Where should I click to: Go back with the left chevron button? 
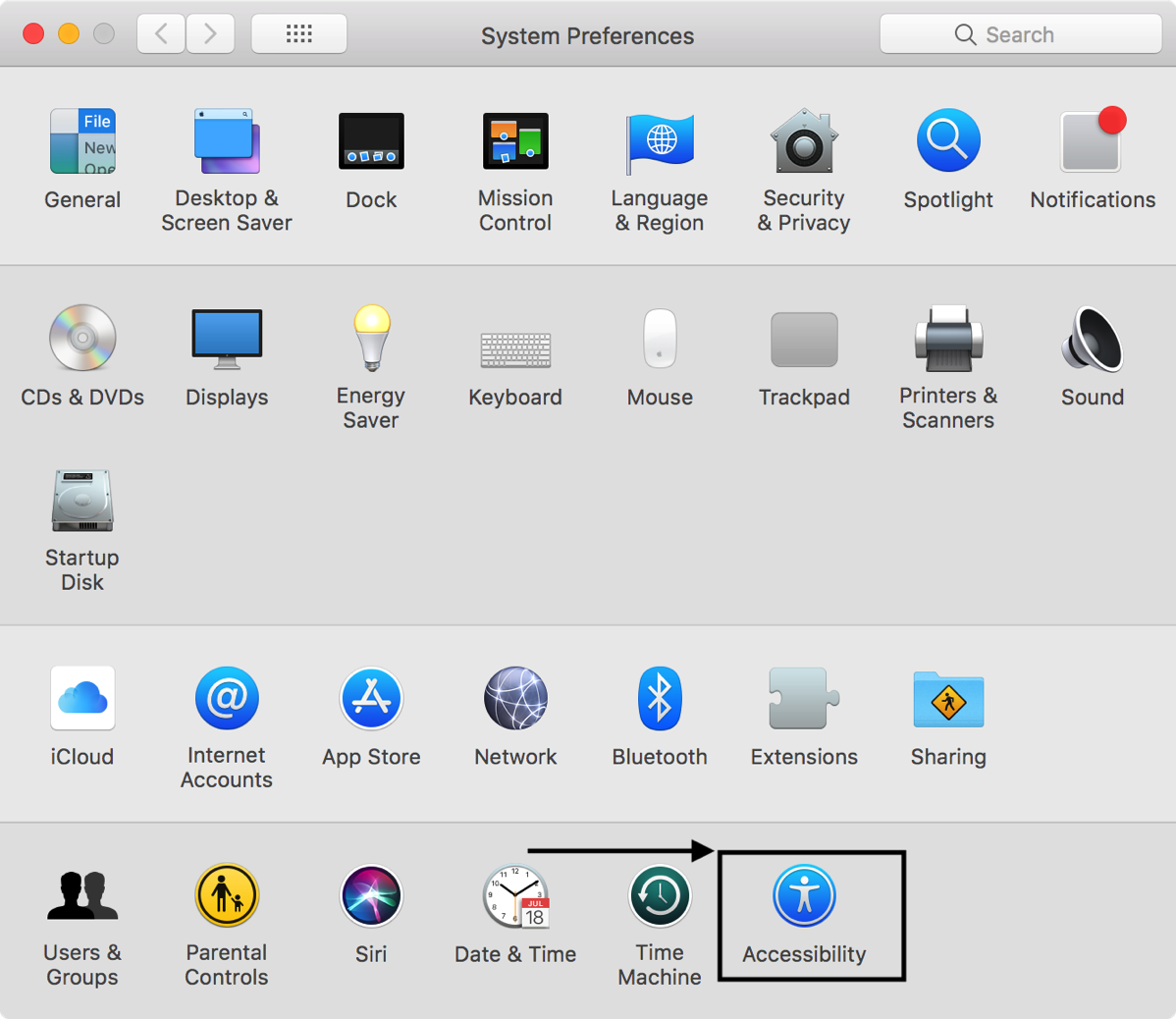click(x=161, y=33)
